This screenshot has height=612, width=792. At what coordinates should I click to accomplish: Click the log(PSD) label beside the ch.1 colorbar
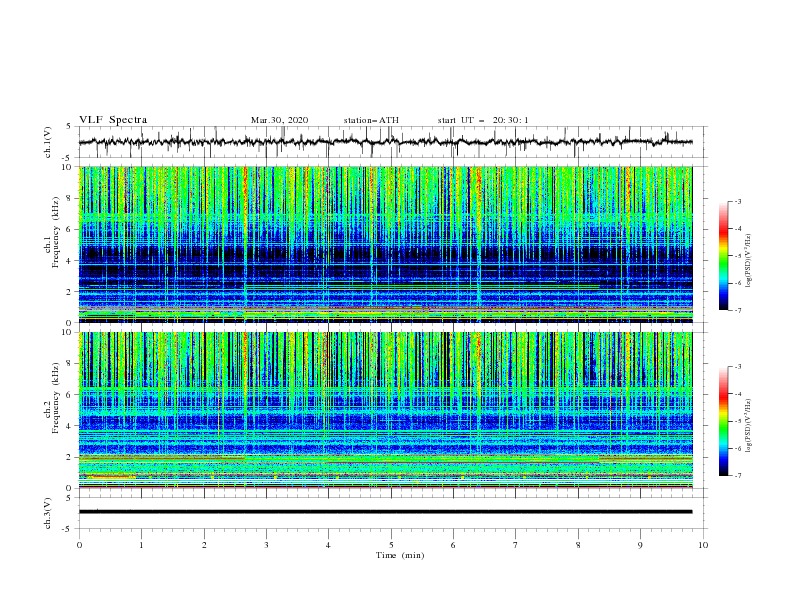[x=748, y=261]
